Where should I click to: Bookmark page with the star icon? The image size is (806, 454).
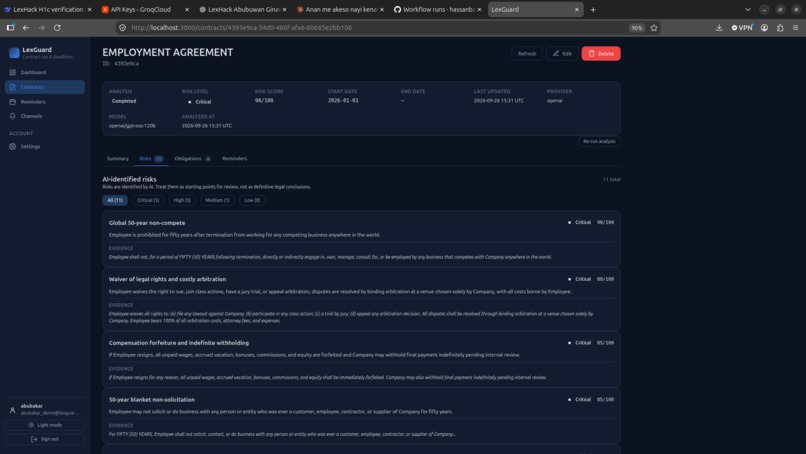(x=654, y=28)
